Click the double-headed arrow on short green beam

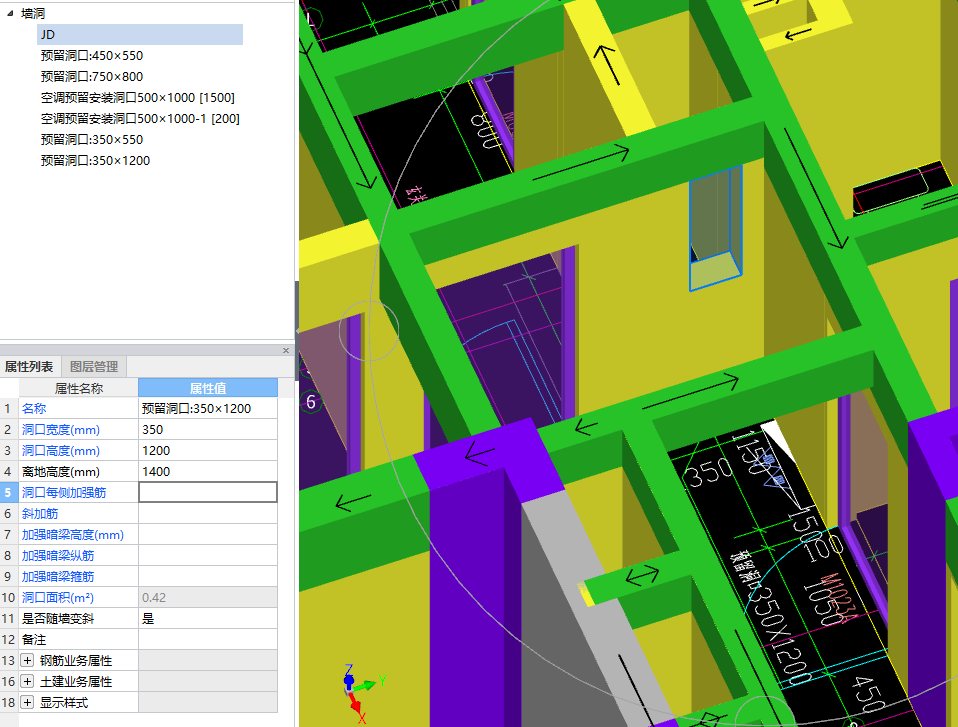click(642, 575)
